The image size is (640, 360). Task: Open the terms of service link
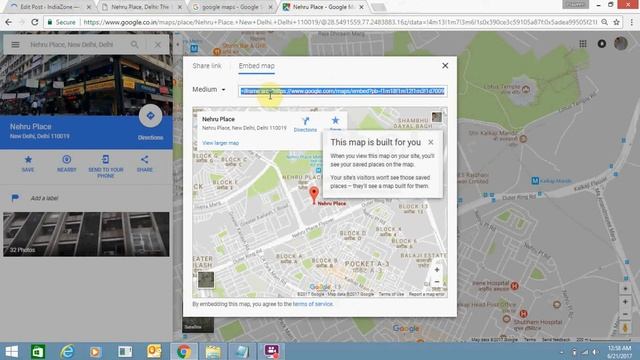(x=313, y=304)
